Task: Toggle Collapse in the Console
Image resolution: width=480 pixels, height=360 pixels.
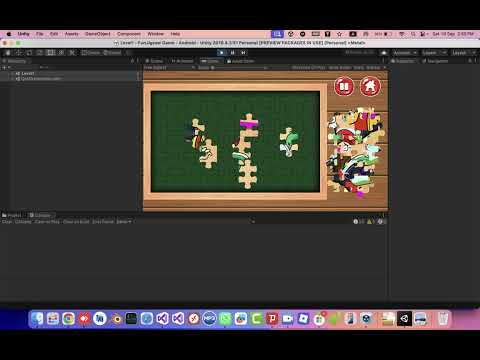Action: pyautogui.click(x=23, y=222)
